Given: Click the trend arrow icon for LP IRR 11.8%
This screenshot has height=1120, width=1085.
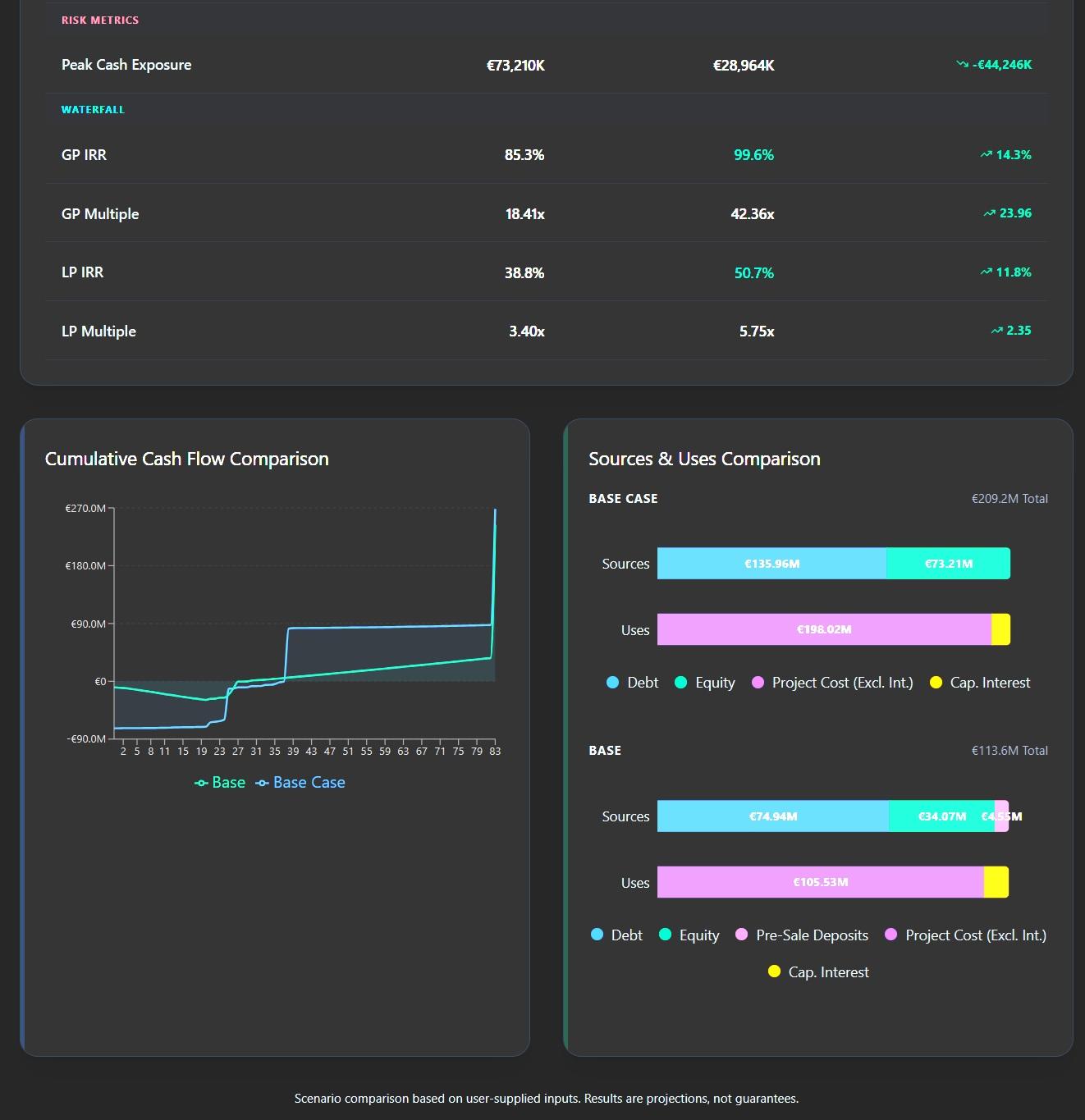Looking at the screenshot, I should tap(986, 272).
